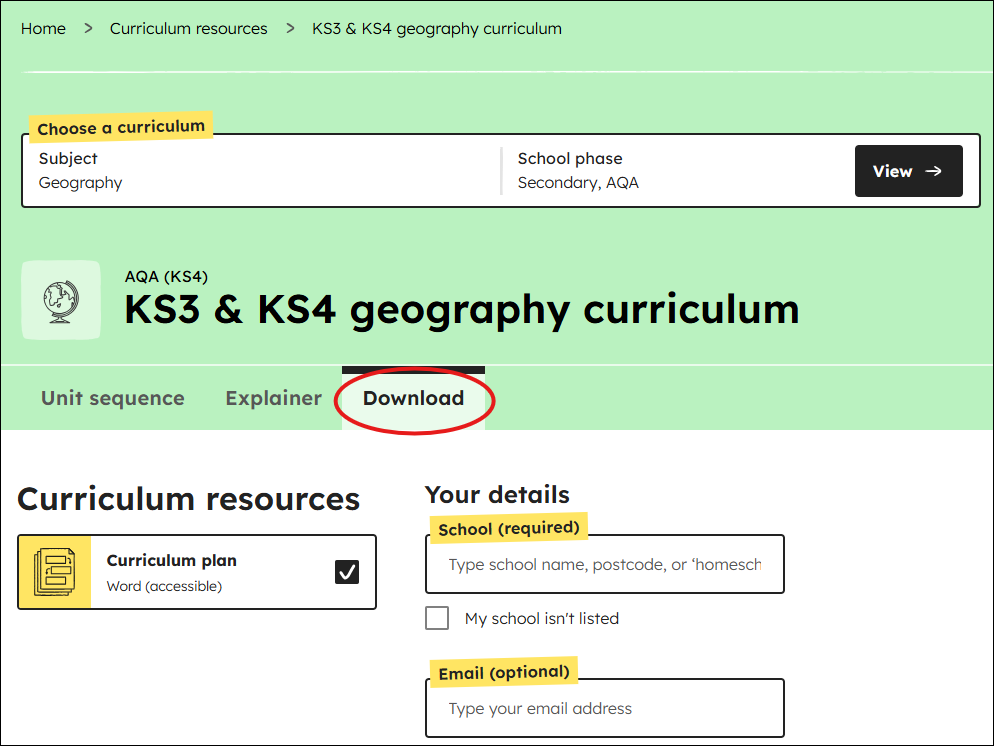Click the arrow icon in View button

point(933,171)
